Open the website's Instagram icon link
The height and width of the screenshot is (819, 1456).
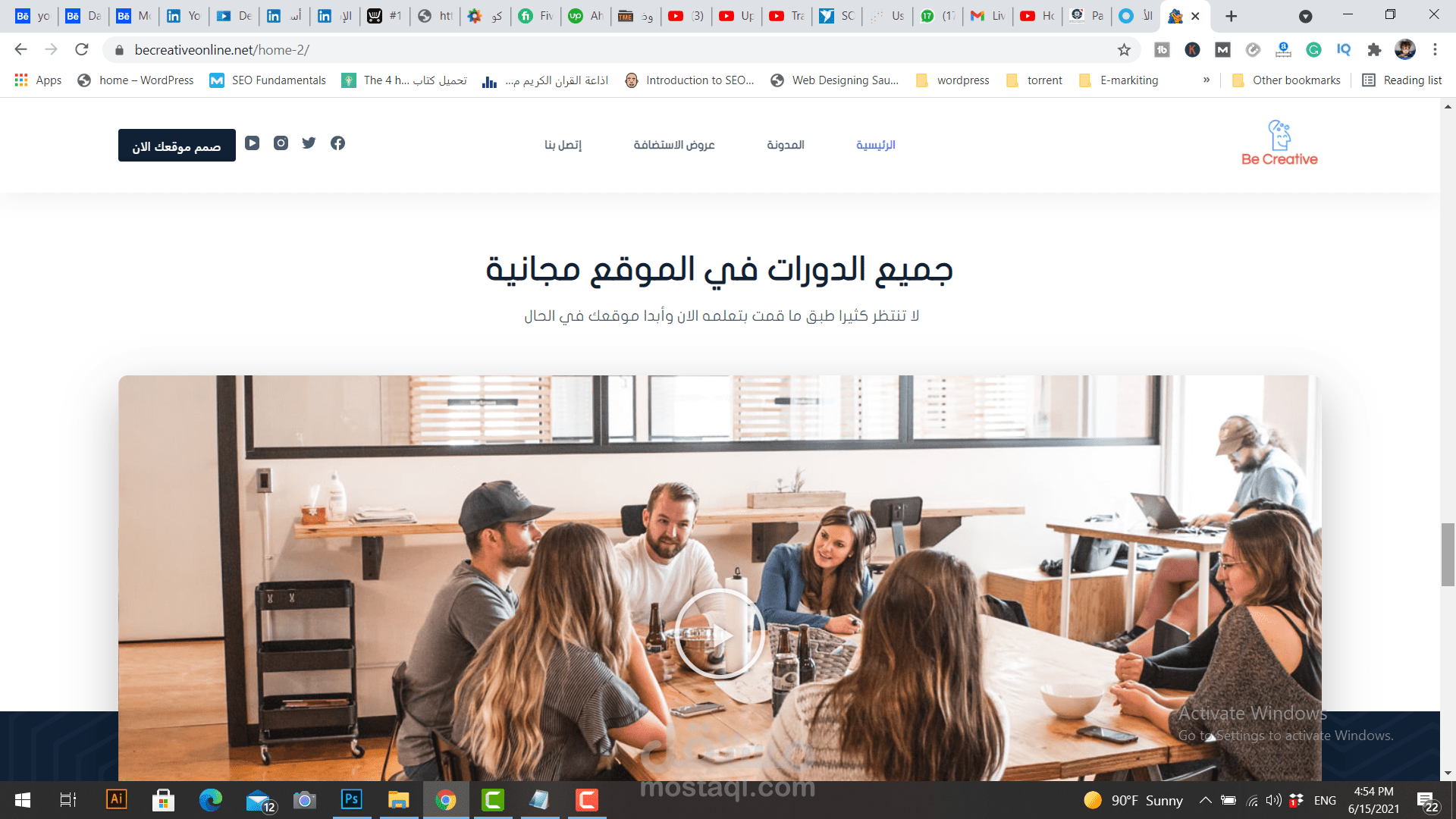(x=281, y=143)
